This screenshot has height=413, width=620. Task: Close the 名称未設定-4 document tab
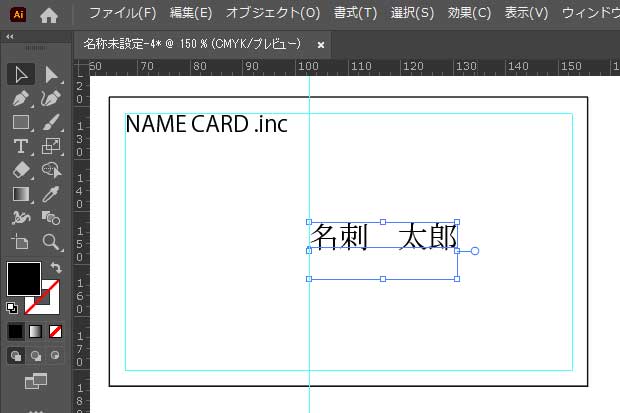click(321, 45)
